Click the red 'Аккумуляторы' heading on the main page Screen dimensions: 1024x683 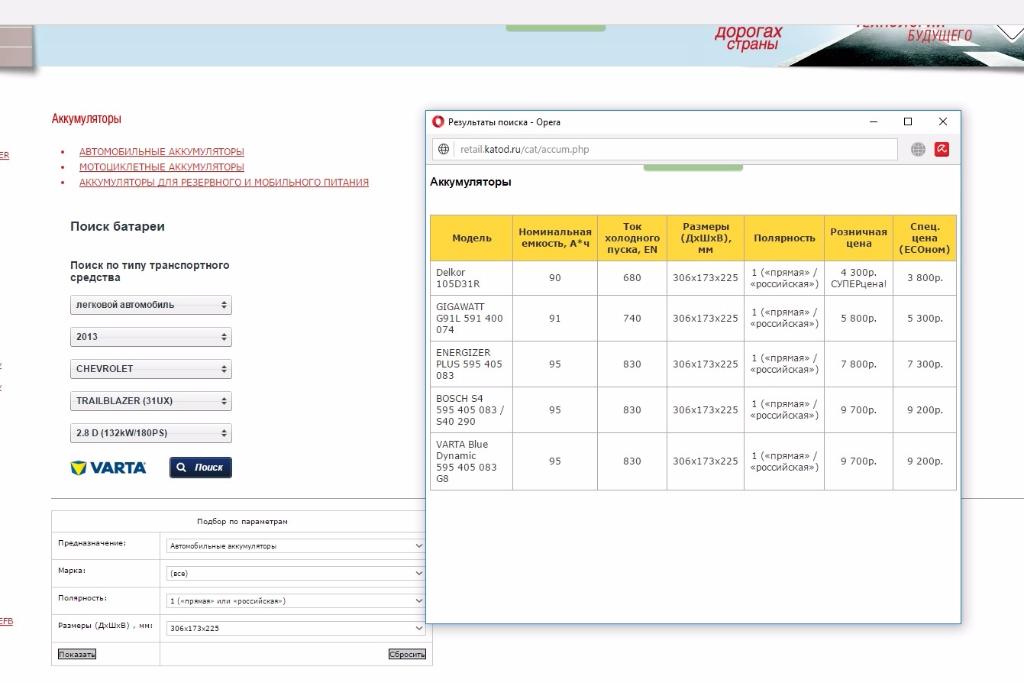click(x=86, y=119)
